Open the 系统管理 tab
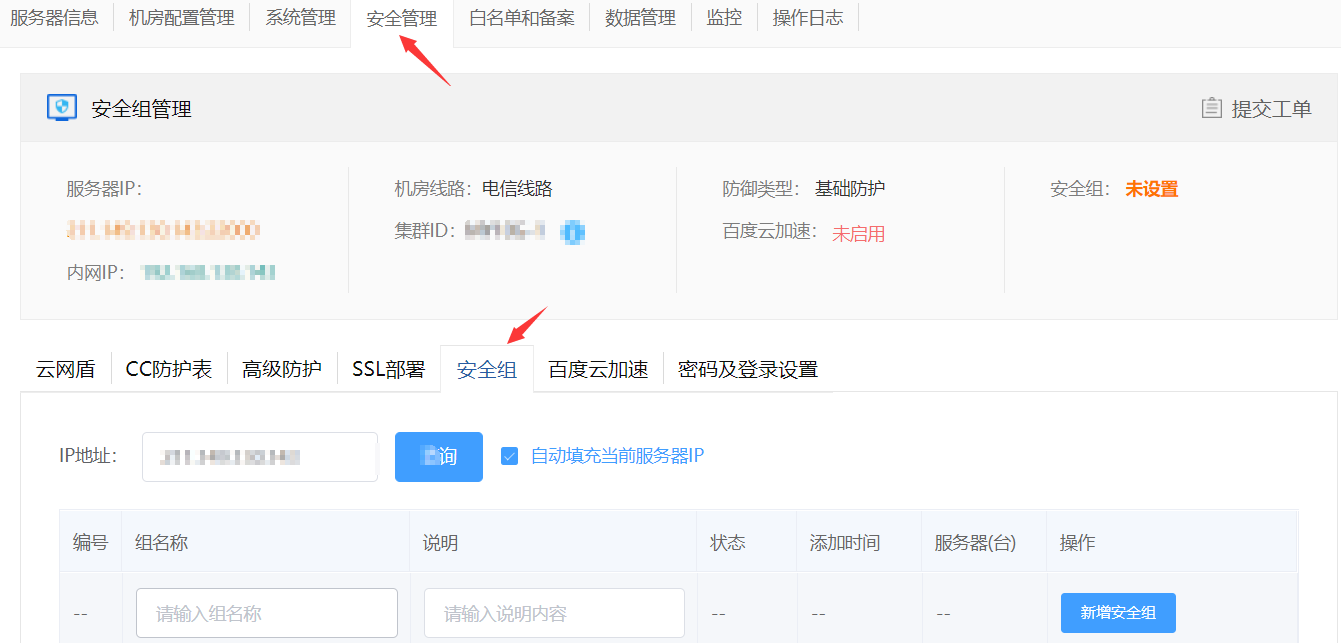Screen dimensions: 1341x643 [x=300, y=18]
